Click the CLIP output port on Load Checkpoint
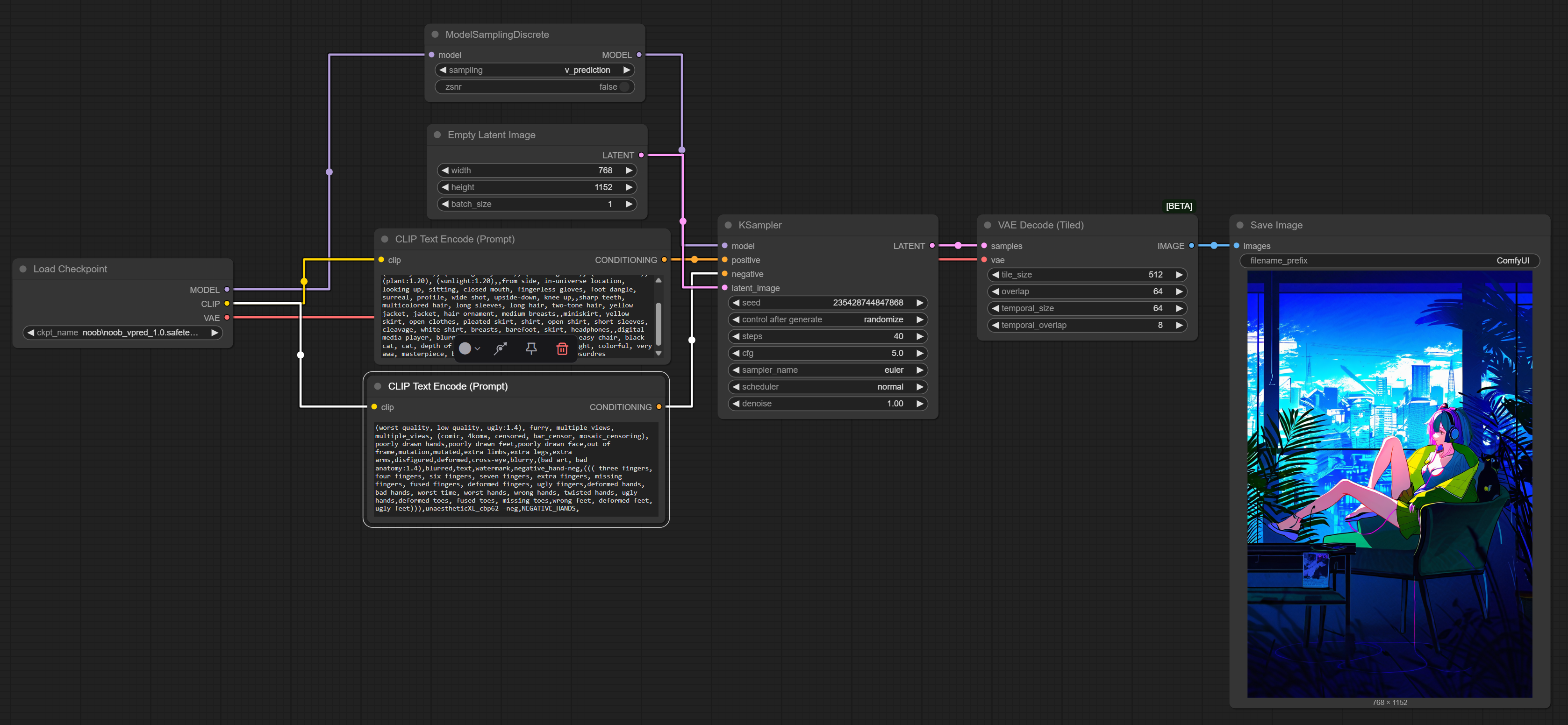1568x725 pixels. click(x=227, y=304)
